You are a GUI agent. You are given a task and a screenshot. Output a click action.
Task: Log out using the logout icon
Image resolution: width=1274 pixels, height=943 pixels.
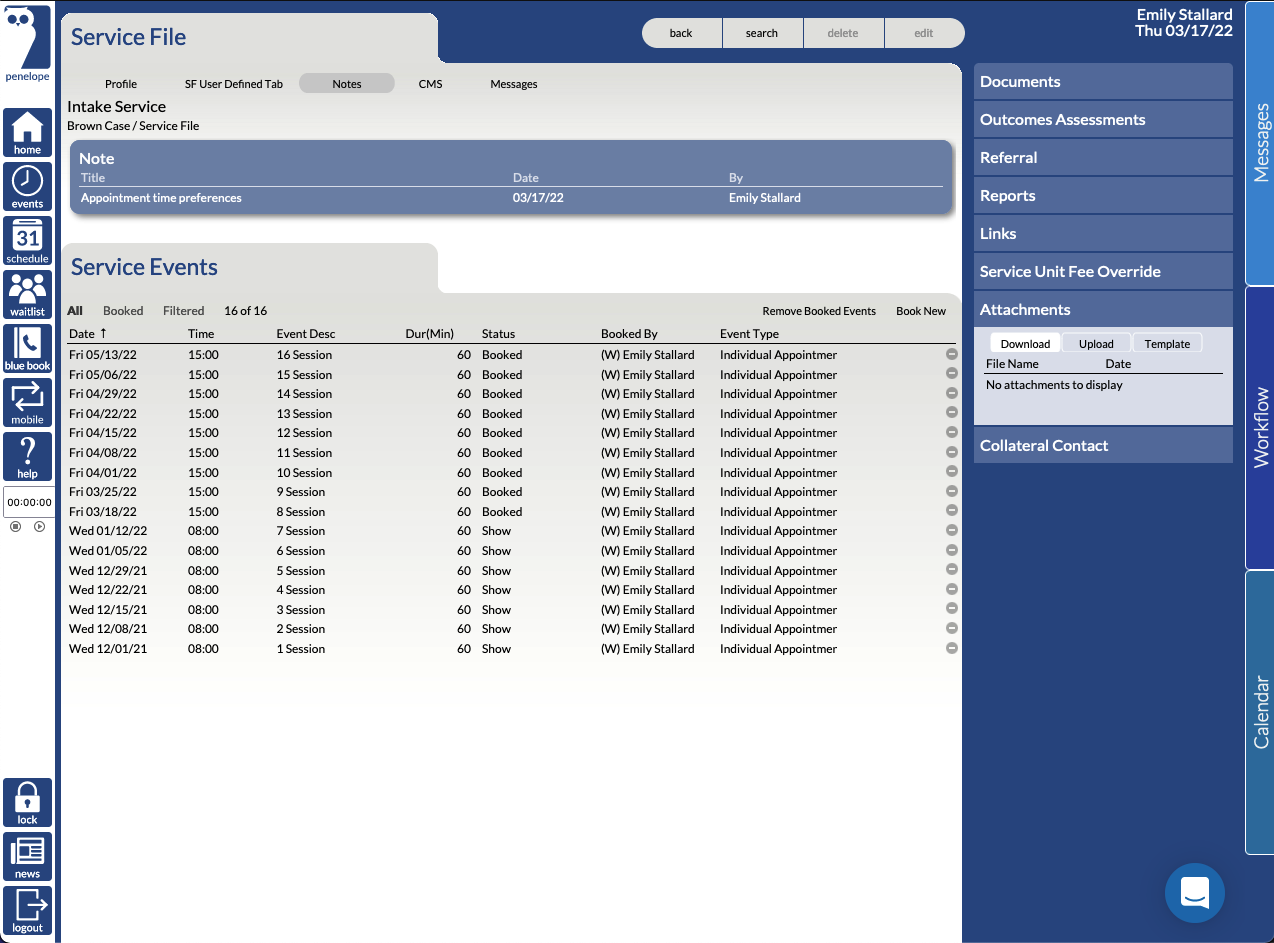(27, 911)
